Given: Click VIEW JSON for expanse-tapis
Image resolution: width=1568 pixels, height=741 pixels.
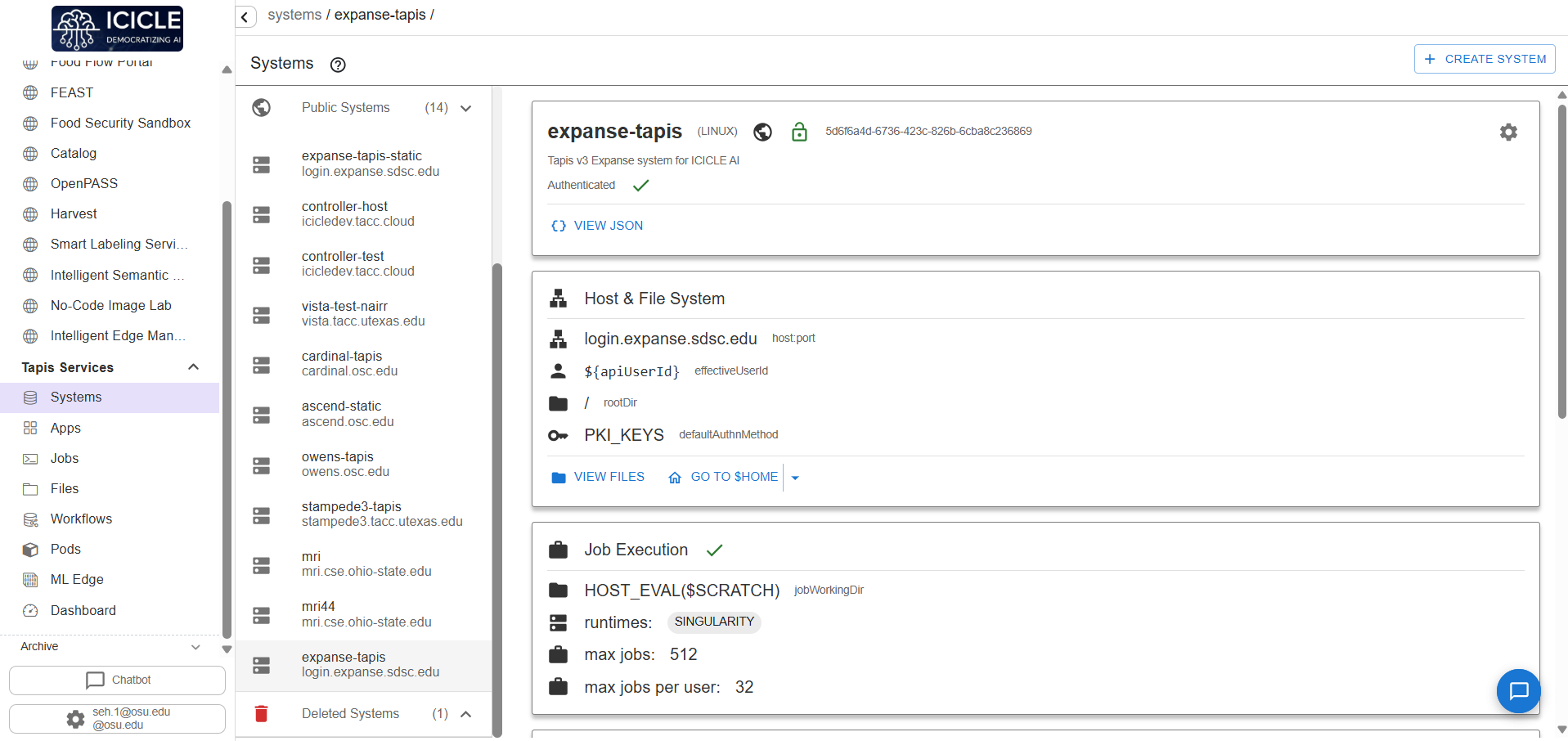Looking at the screenshot, I should click(x=597, y=226).
